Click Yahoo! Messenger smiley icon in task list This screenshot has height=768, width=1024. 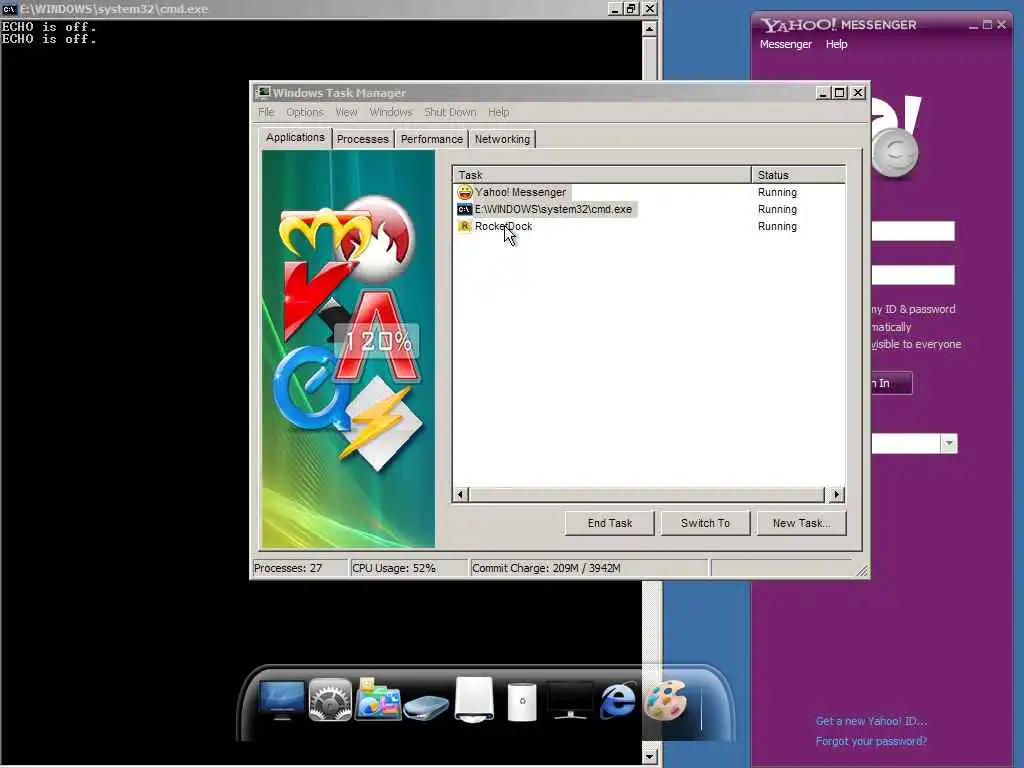(x=465, y=192)
